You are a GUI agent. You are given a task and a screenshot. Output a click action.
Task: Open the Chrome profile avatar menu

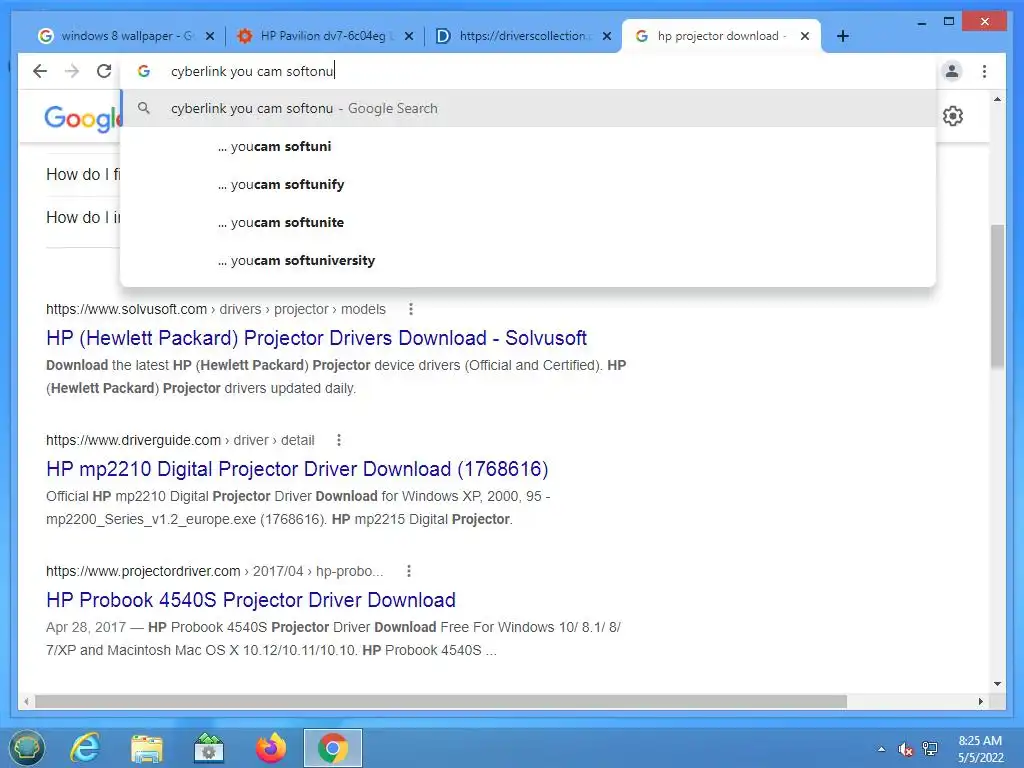coord(952,71)
